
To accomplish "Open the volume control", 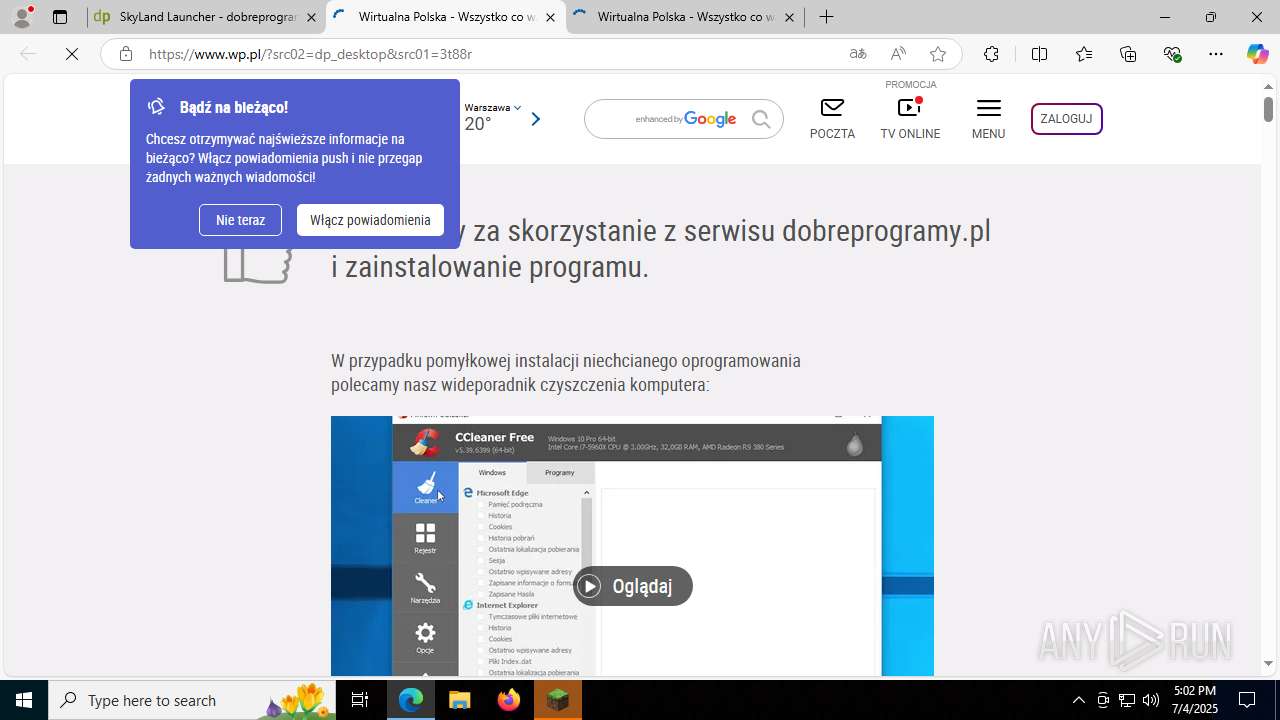I will 1150,700.
